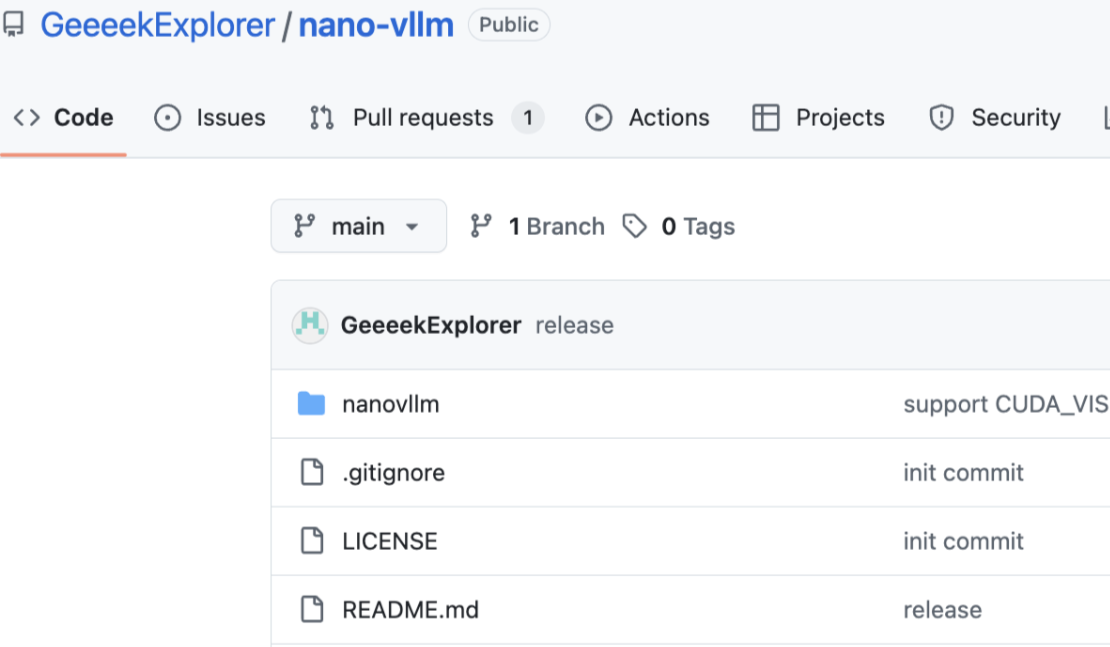Go to the Pull requests tab

pos(422,118)
